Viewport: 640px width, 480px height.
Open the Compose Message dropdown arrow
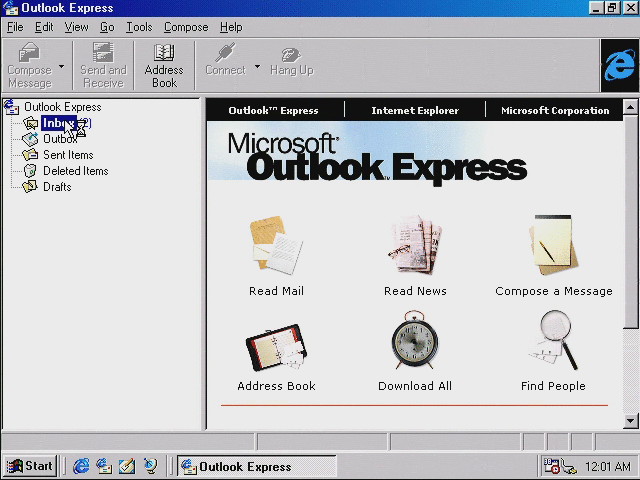[x=62, y=66]
